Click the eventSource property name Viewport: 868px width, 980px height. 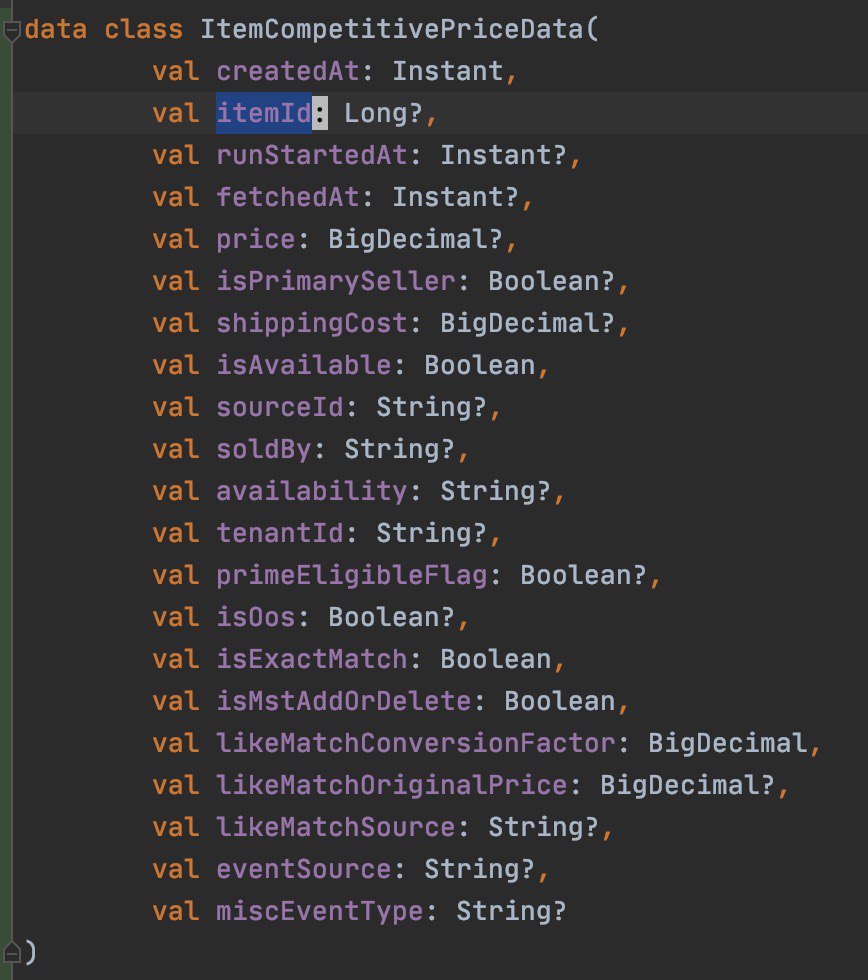(x=304, y=869)
